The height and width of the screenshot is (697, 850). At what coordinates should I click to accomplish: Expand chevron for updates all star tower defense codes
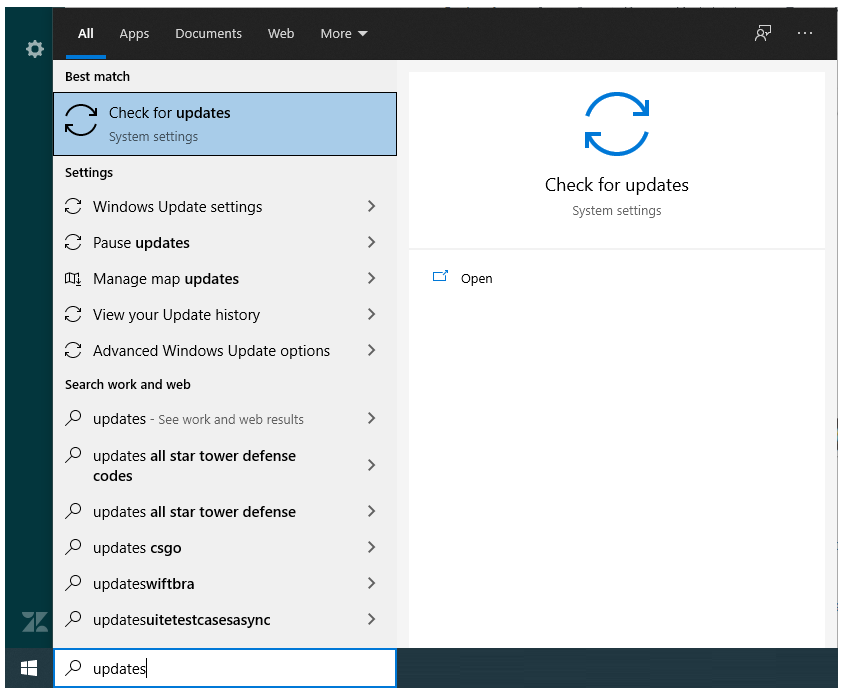[371, 465]
